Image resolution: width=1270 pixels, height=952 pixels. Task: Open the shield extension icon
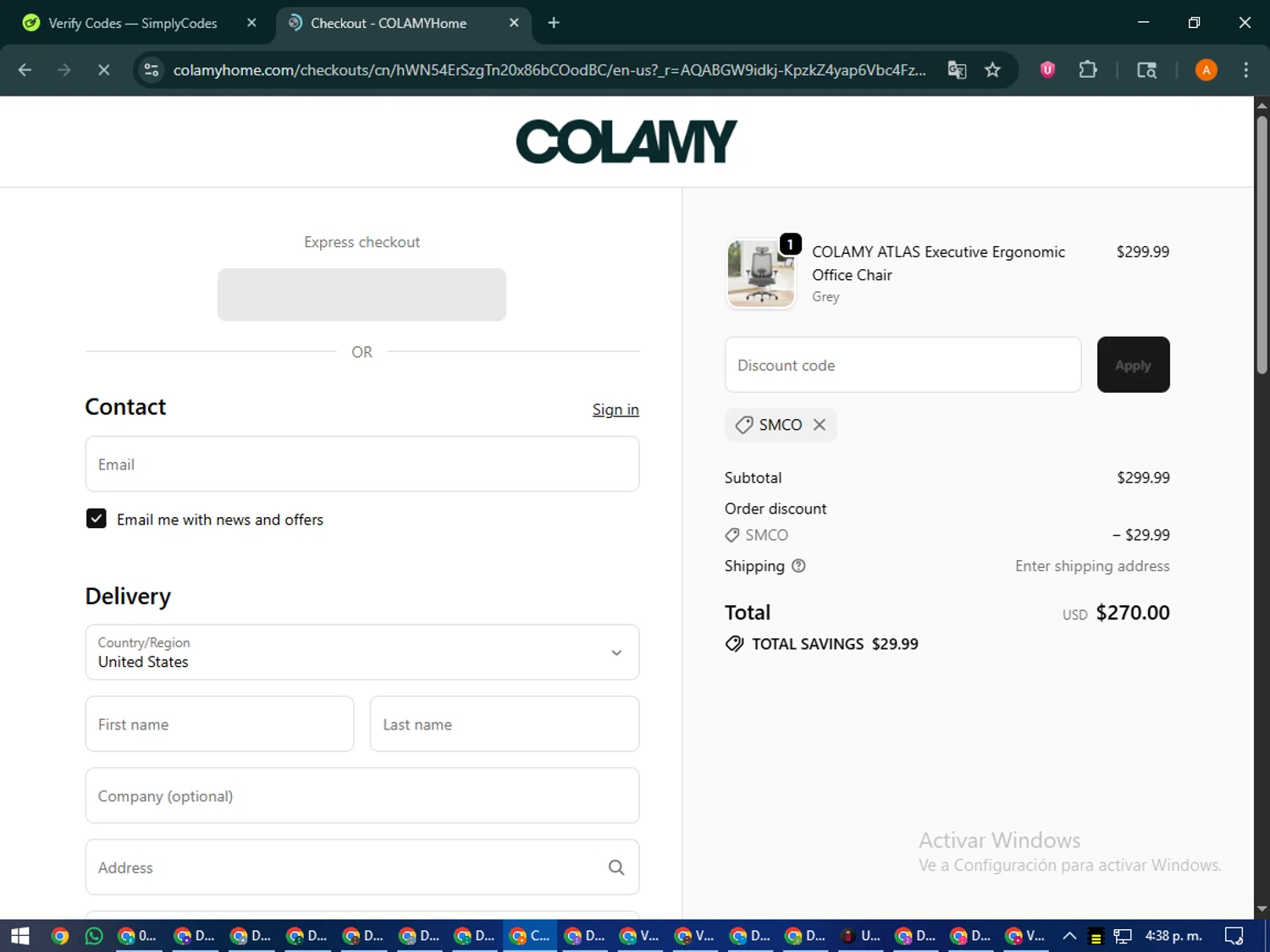1047,70
